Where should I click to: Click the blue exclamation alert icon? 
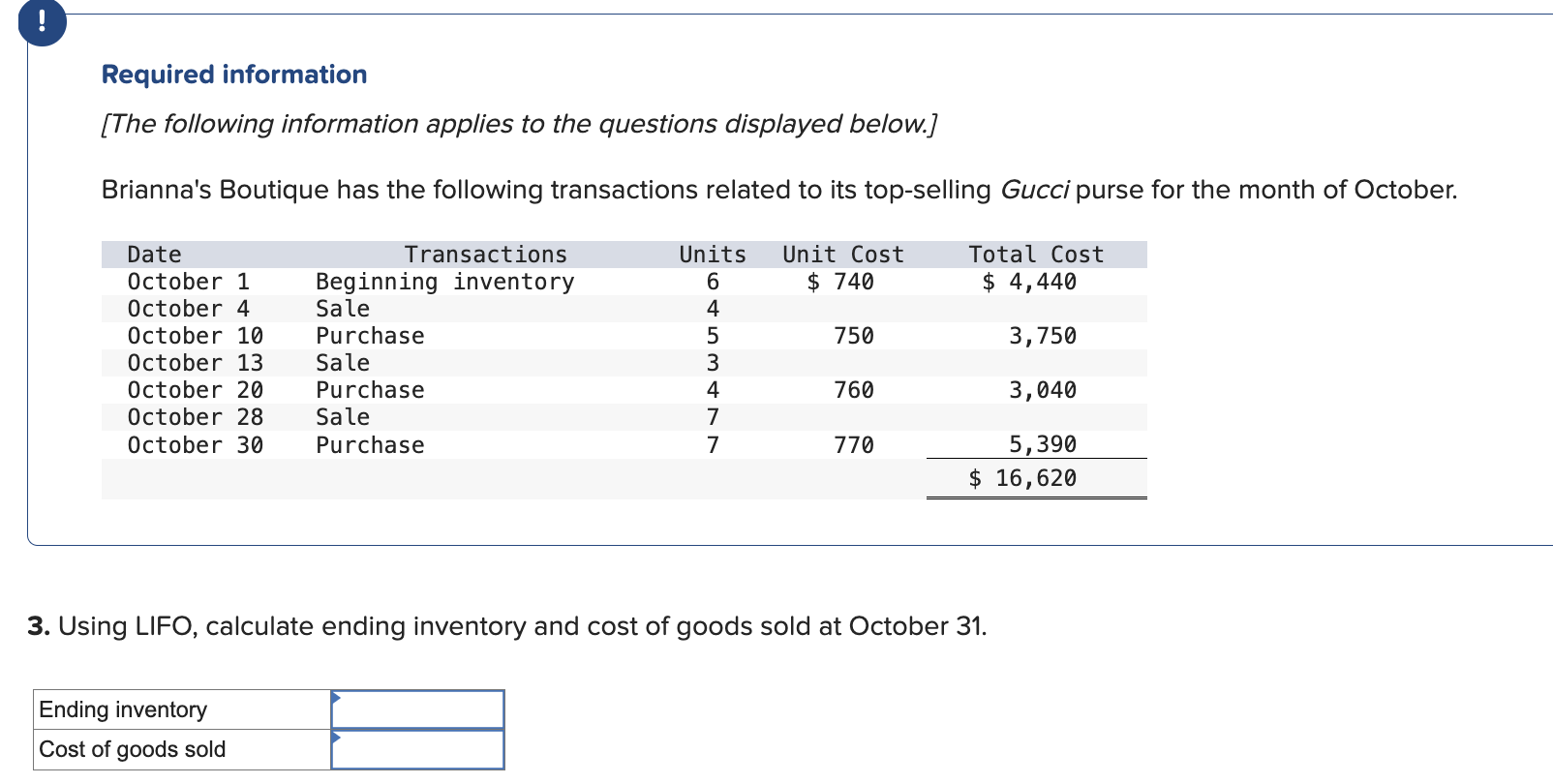pos(42,22)
